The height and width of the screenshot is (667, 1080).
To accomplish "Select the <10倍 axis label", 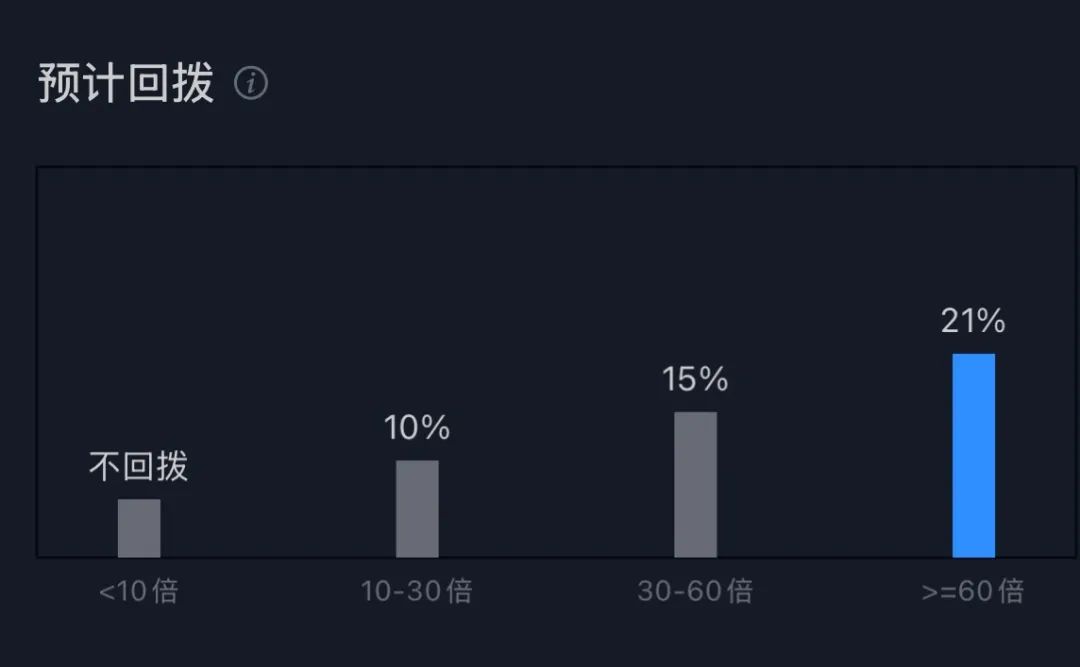I will pos(139,591).
